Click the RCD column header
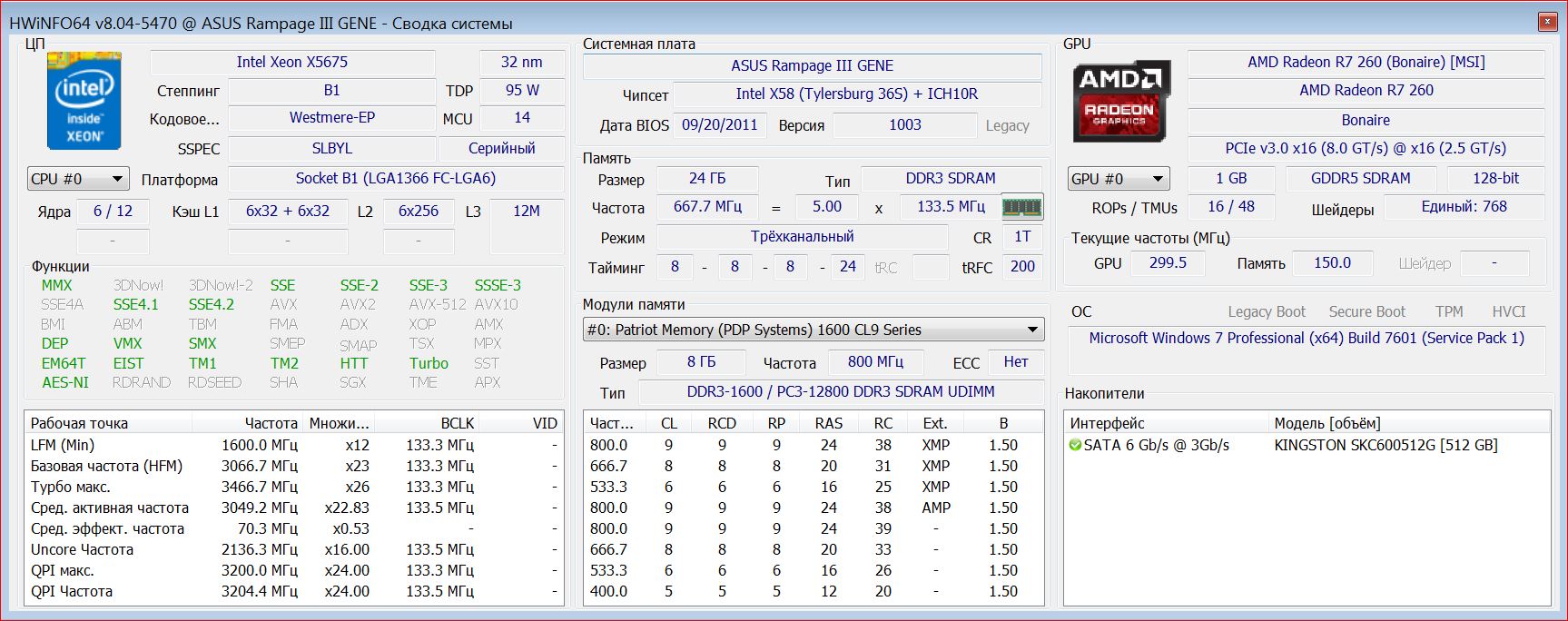This screenshot has width=1568, height=621. [x=722, y=423]
